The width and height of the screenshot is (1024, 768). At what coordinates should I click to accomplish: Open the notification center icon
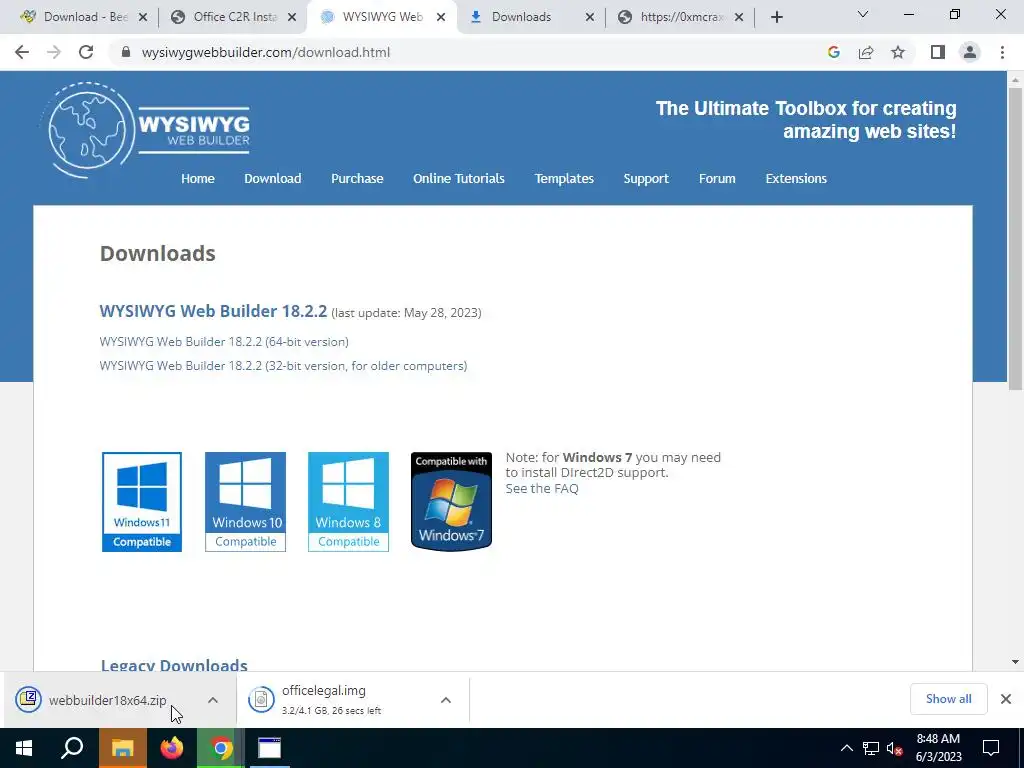coord(991,748)
